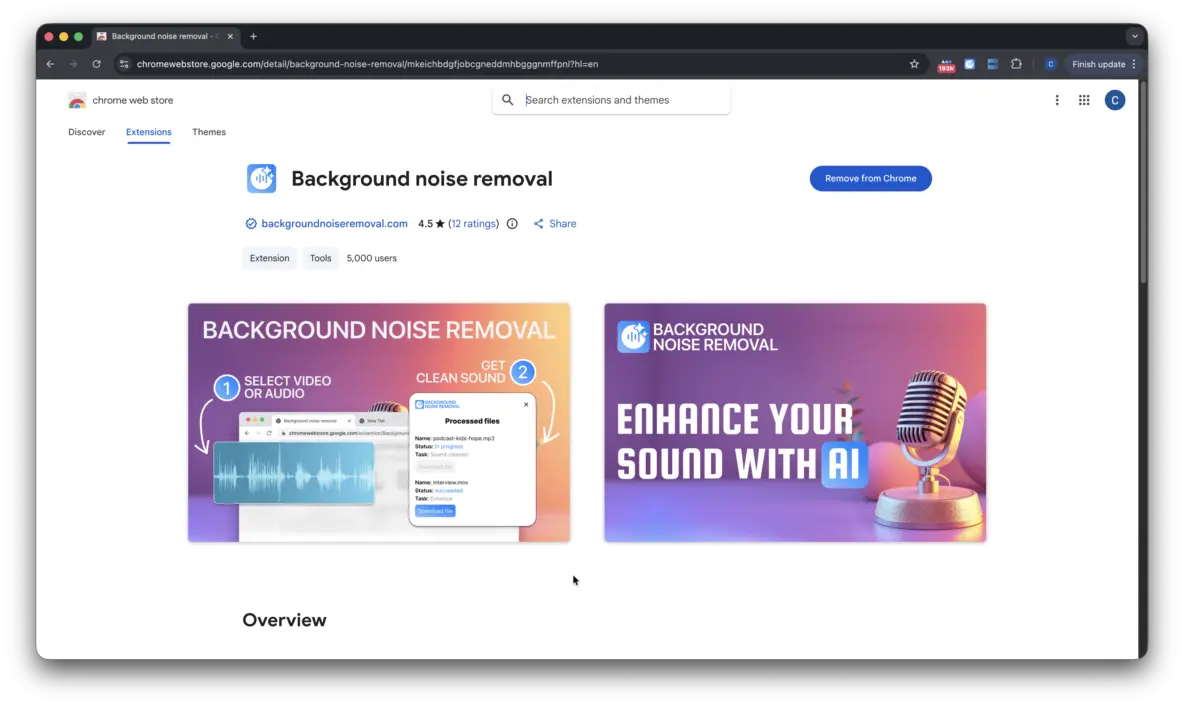Open the ratings info icon
The image size is (1184, 707).
(512, 224)
